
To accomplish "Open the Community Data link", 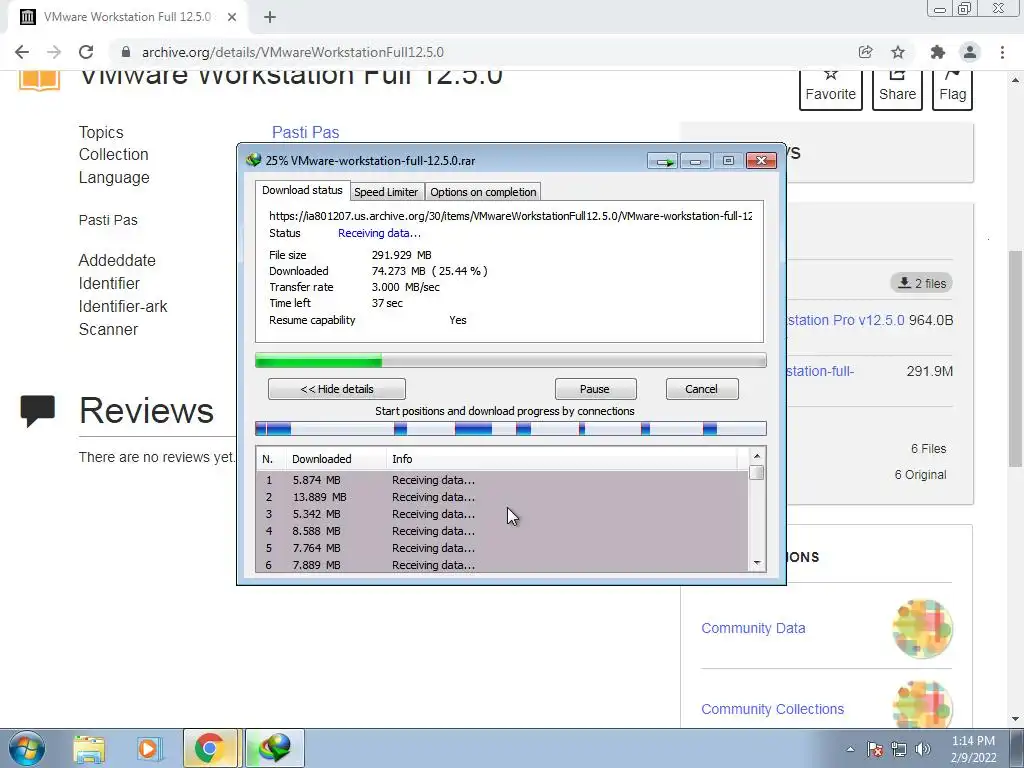I will tap(753, 628).
